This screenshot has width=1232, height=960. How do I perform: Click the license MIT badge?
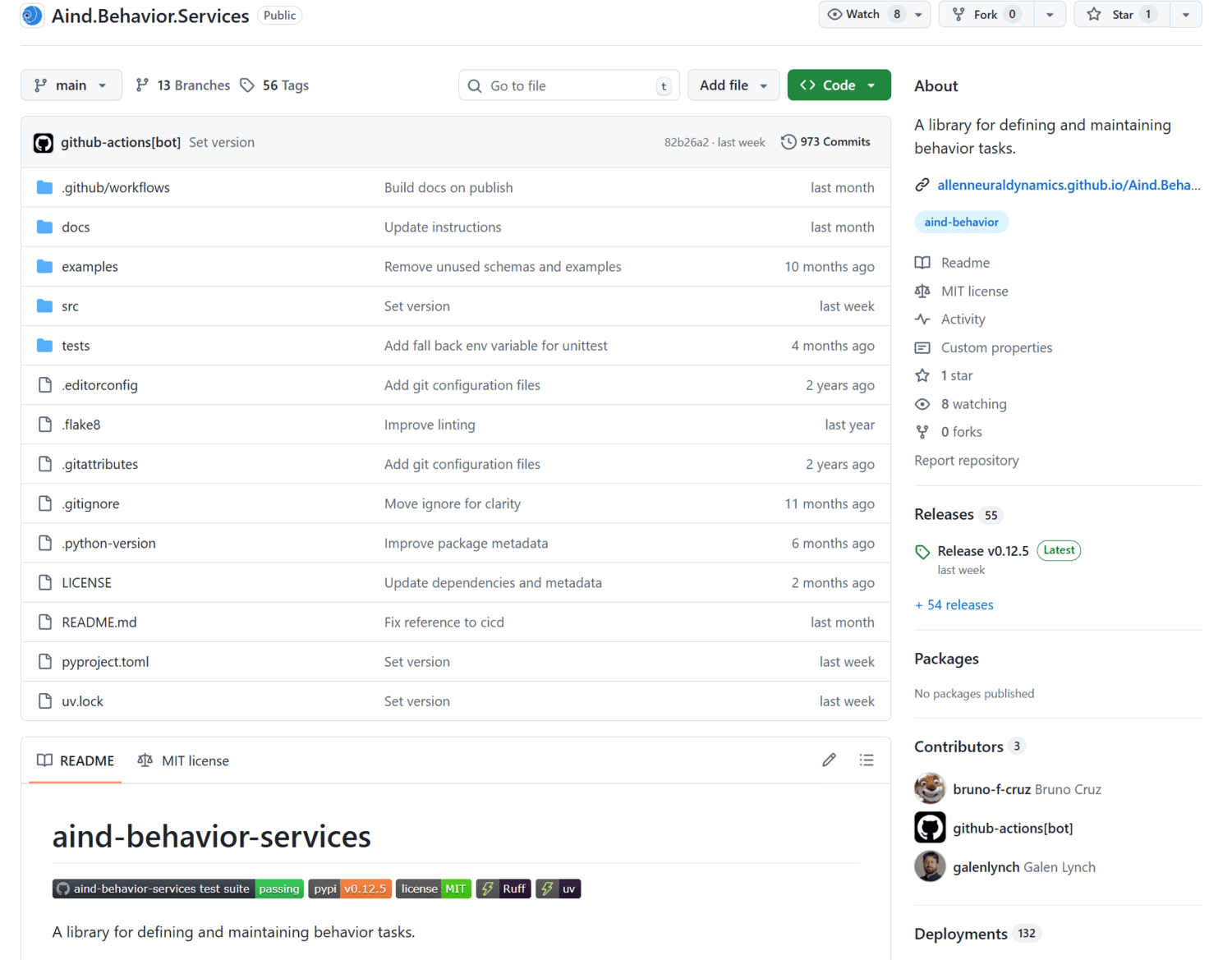[434, 889]
